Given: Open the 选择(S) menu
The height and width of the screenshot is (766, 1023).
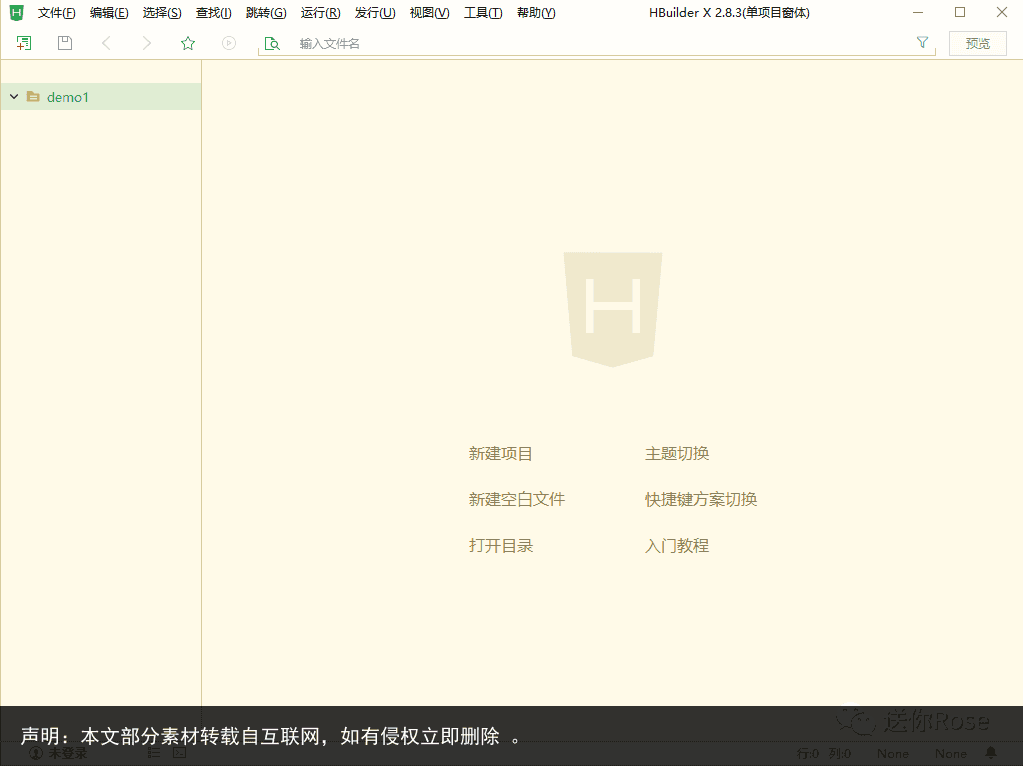Looking at the screenshot, I should (162, 13).
